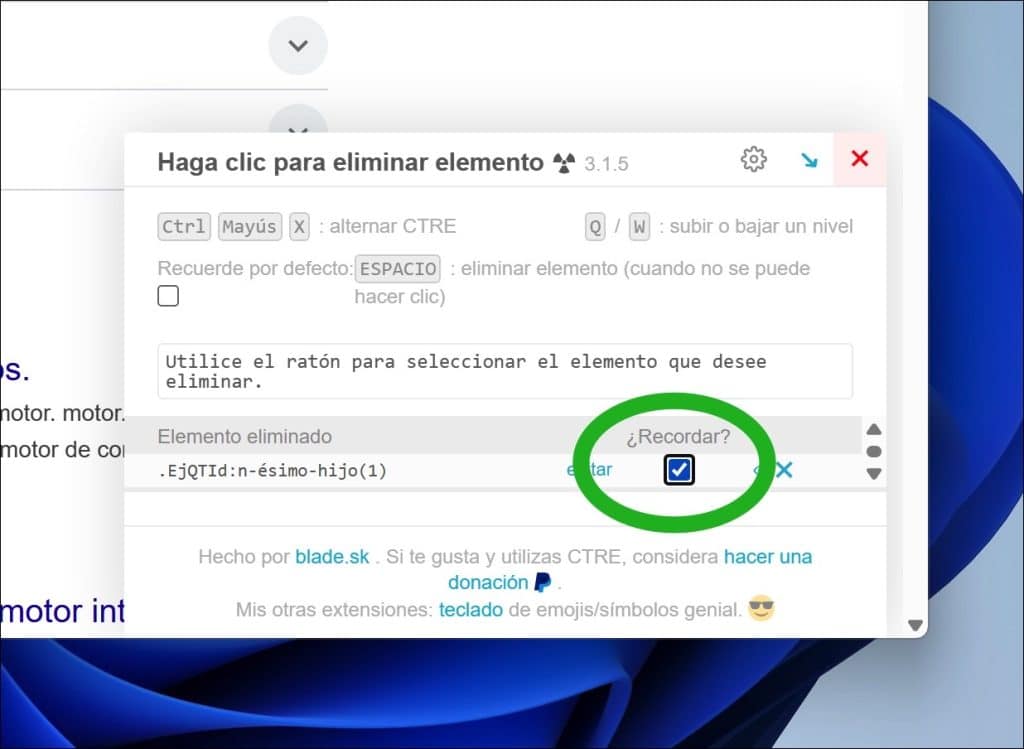Viewport: 1024px width, 749px height.
Task: Click the ESPACIO key hint
Action: (x=398, y=268)
